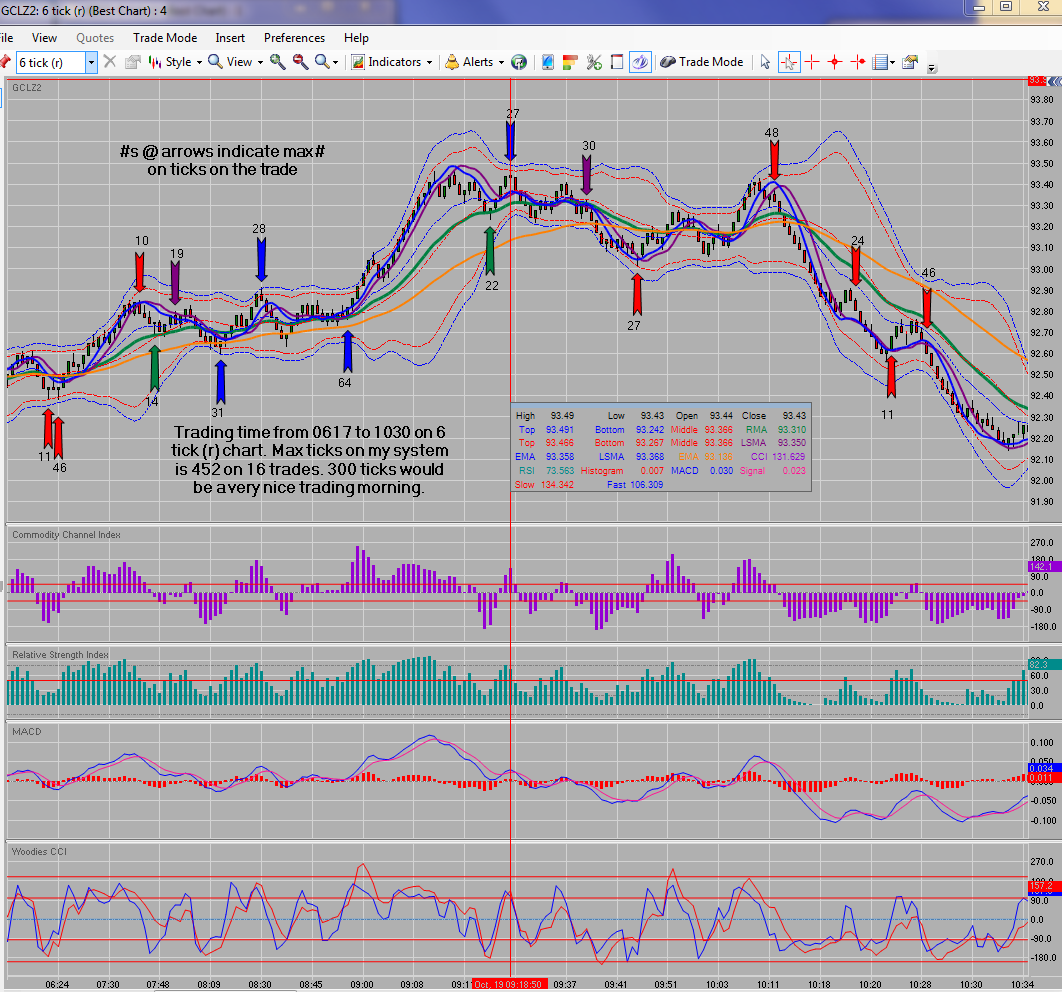Click the green zoom-in magnifier icon
Image resolution: width=1062 pixels, height=992 pixels.
[x=277, y=62]
